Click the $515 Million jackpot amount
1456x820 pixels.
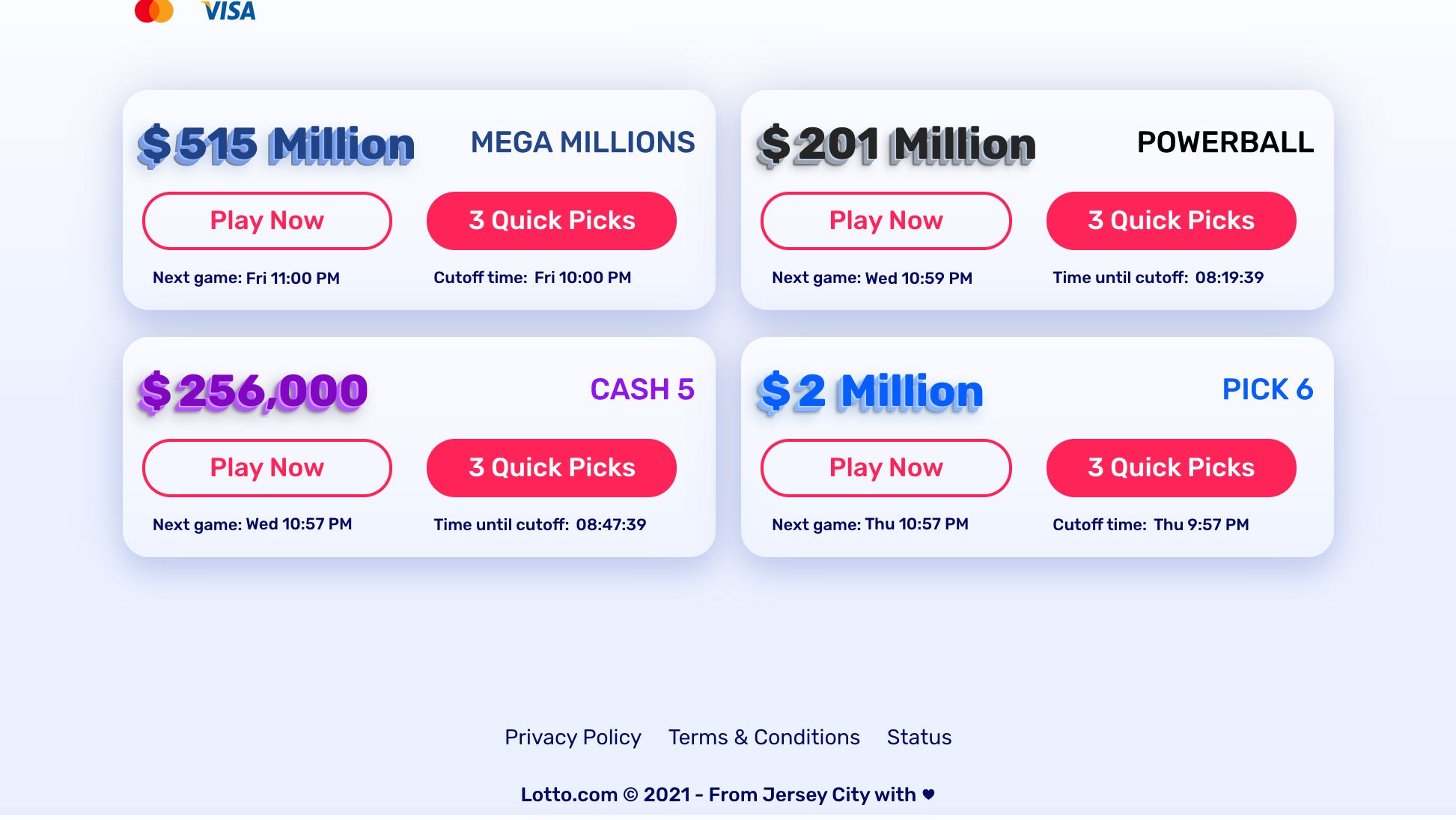point(276,145)
